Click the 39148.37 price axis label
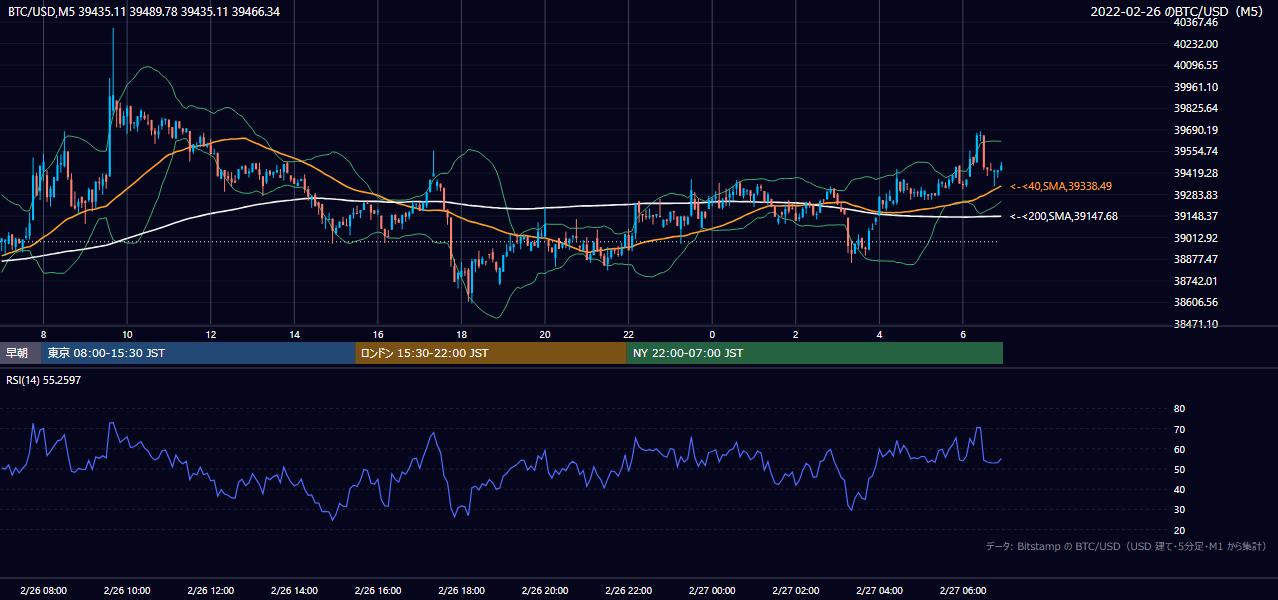 1196,216
